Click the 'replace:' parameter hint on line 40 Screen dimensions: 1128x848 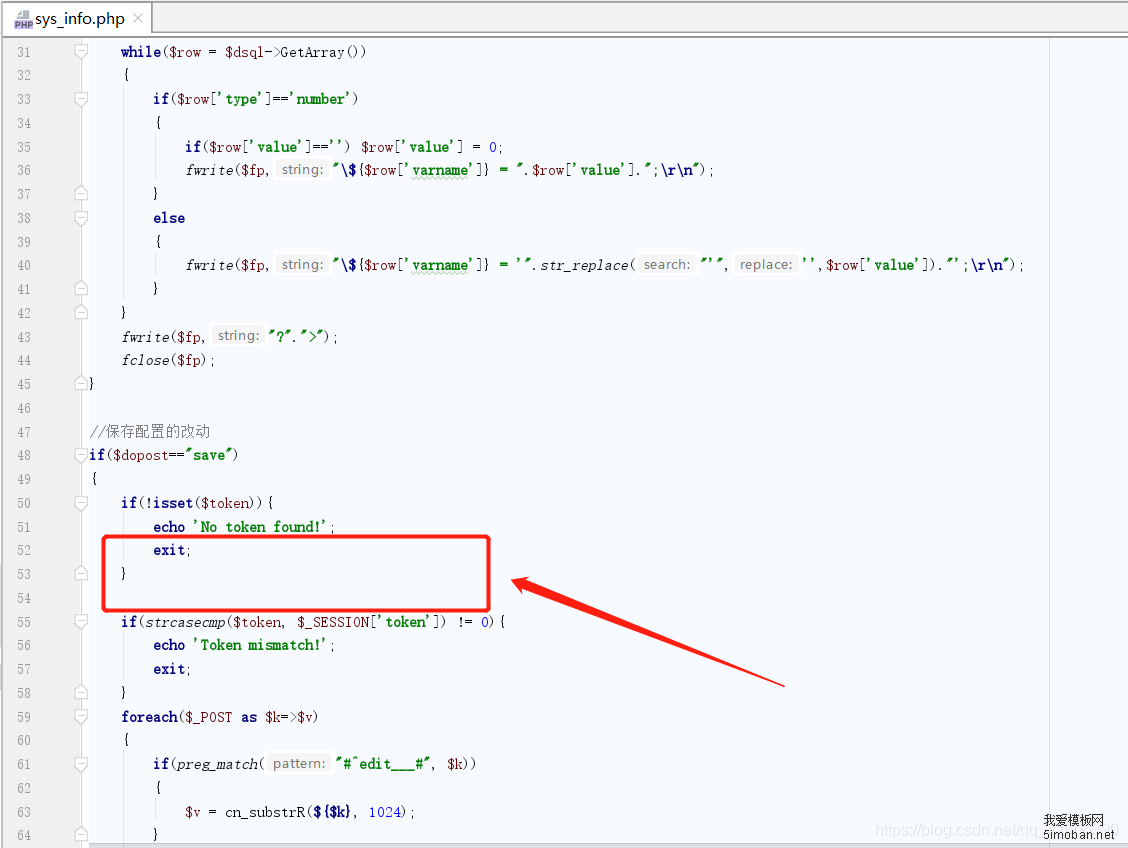tap(765, 265)
